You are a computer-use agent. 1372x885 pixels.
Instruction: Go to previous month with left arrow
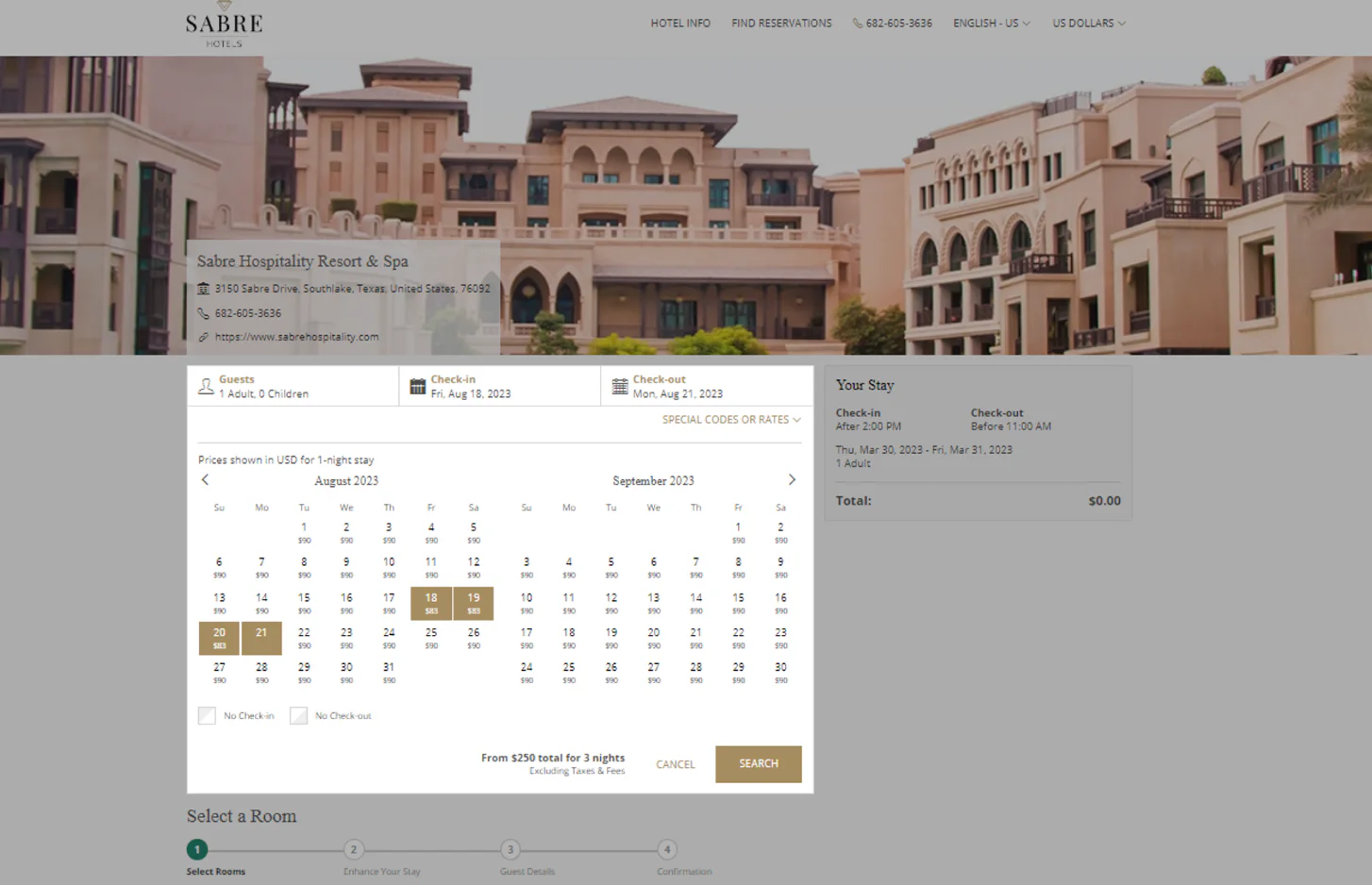coord(205,480)
